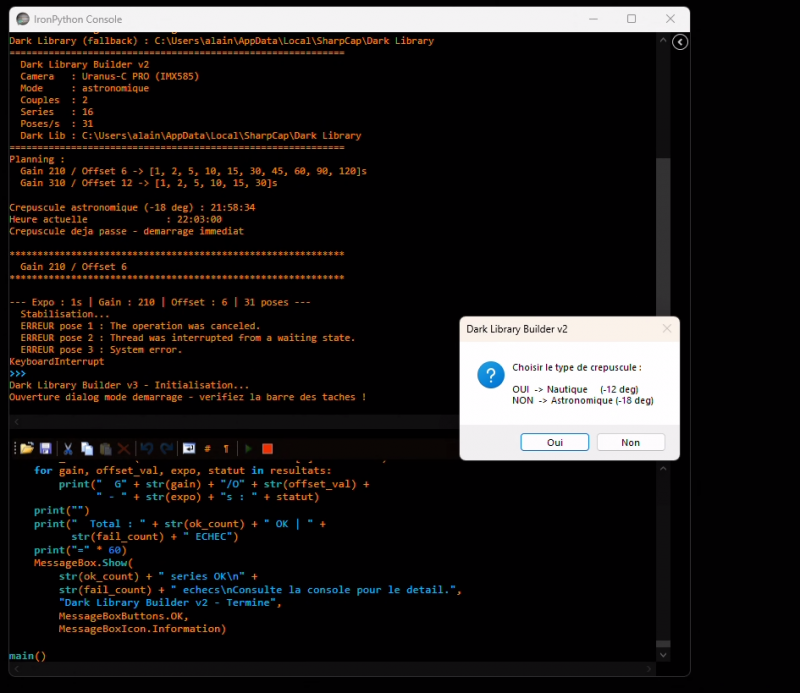This screenshot has width=800, height=693.
Task: Toggle line numbers hash icon
Action: click(208, 449)
